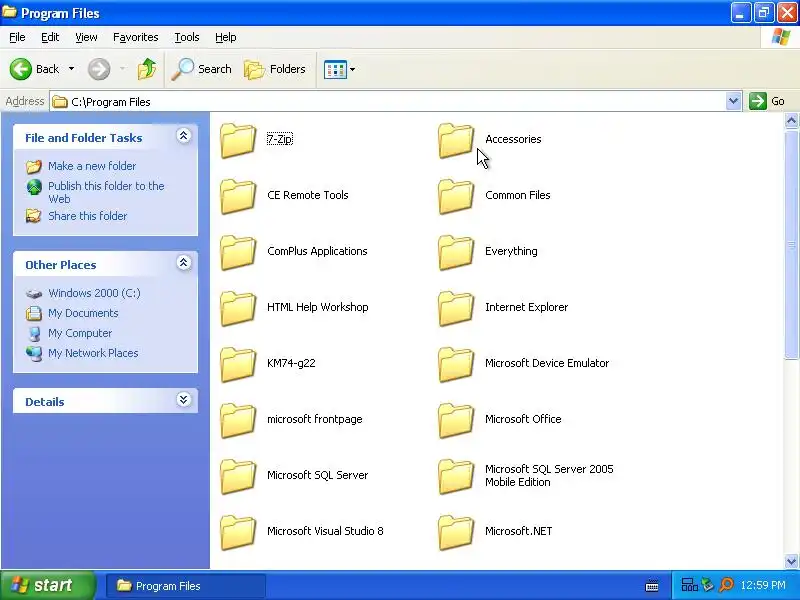This screenshot has height=600, width=800.
Task: Select SQL Server 2005 Mobile Edition folder icon
Action: pyautogui.click(x=456, y=477)
